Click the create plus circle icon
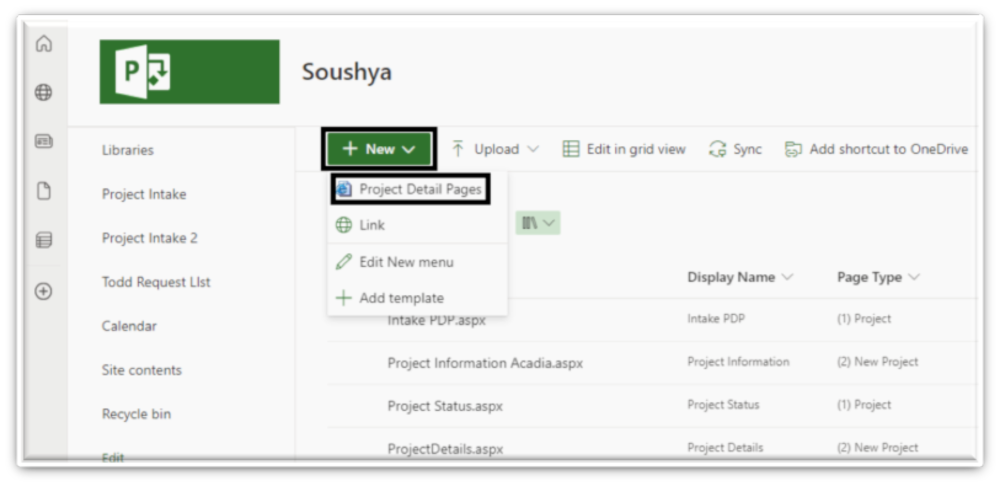 [x=43, y=291]
